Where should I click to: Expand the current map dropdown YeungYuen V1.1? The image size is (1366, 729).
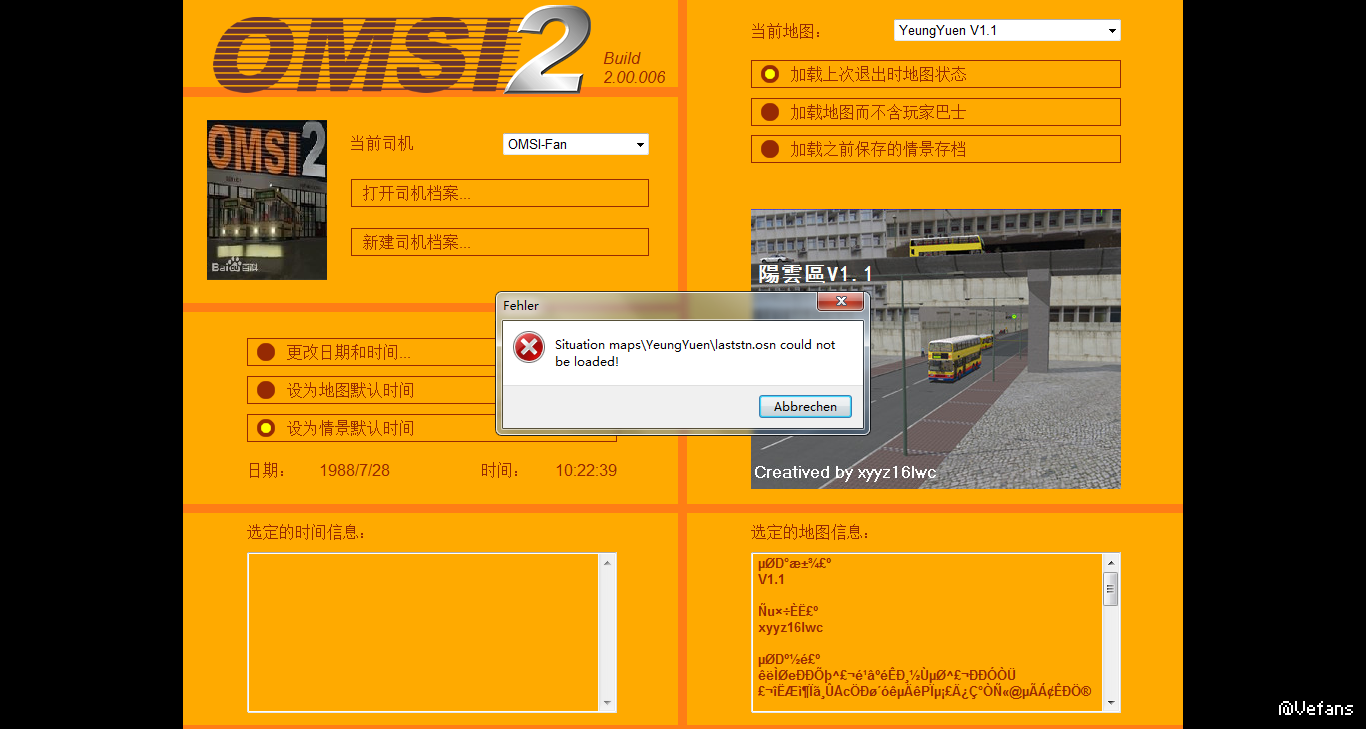click(x=1007, y=31)
